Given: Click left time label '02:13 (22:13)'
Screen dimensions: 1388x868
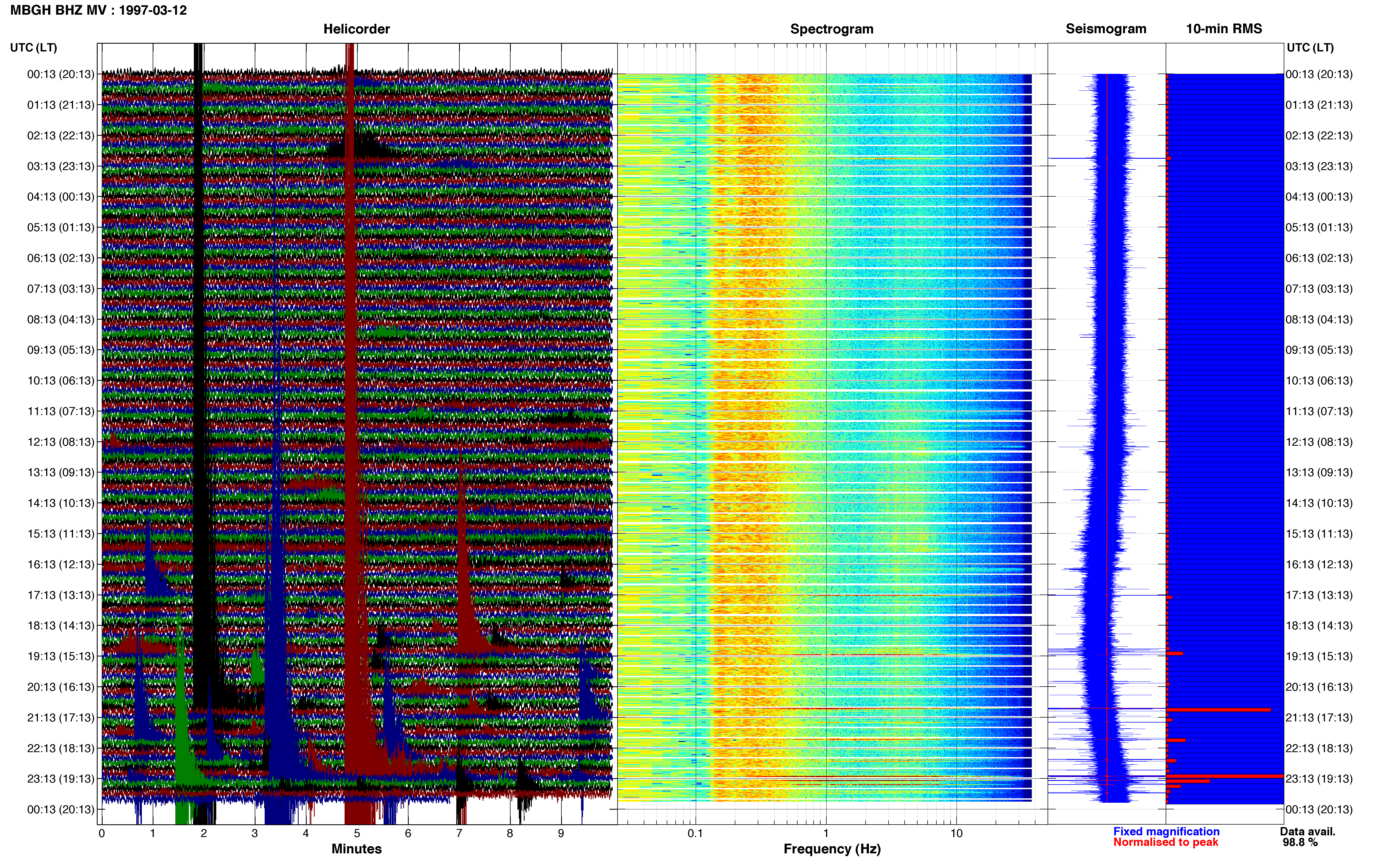Looking at the screenshot, I should point(61,135).
